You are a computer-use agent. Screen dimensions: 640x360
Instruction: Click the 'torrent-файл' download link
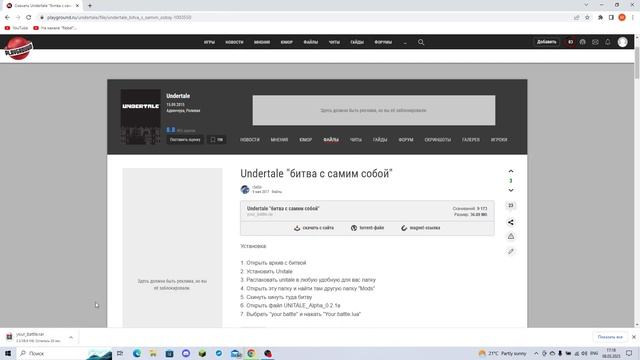[367, 228]
